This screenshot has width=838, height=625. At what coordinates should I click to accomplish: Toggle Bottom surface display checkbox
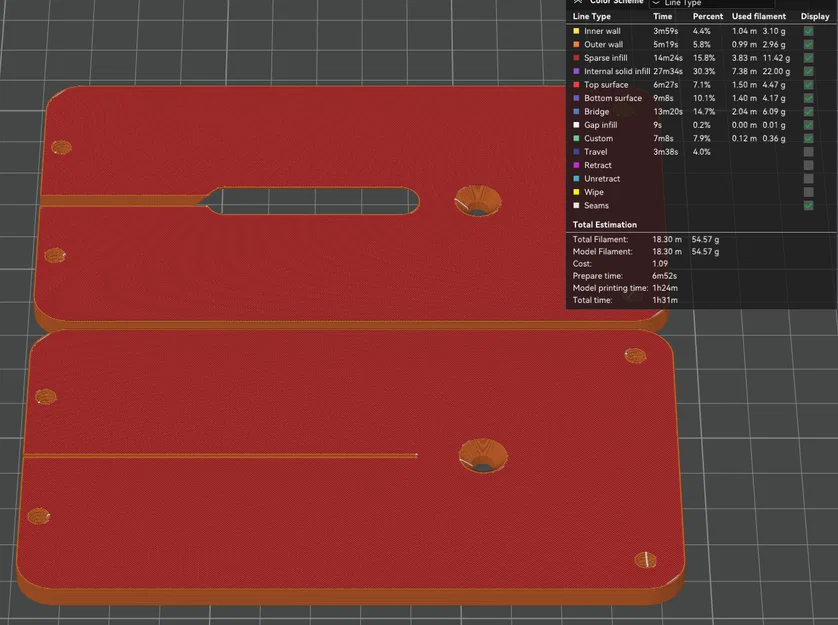808,98
